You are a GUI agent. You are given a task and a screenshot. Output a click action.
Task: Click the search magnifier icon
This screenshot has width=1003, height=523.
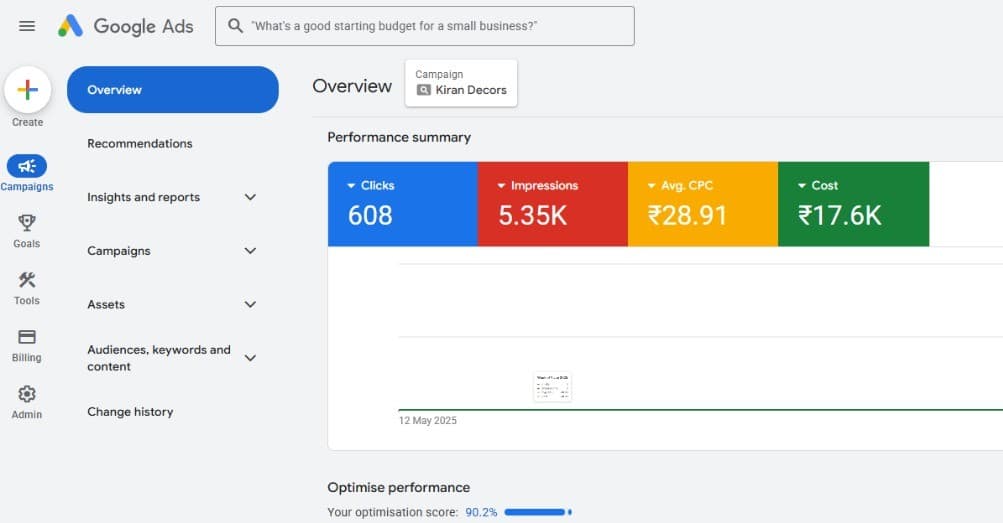click(x=236, y=26)
